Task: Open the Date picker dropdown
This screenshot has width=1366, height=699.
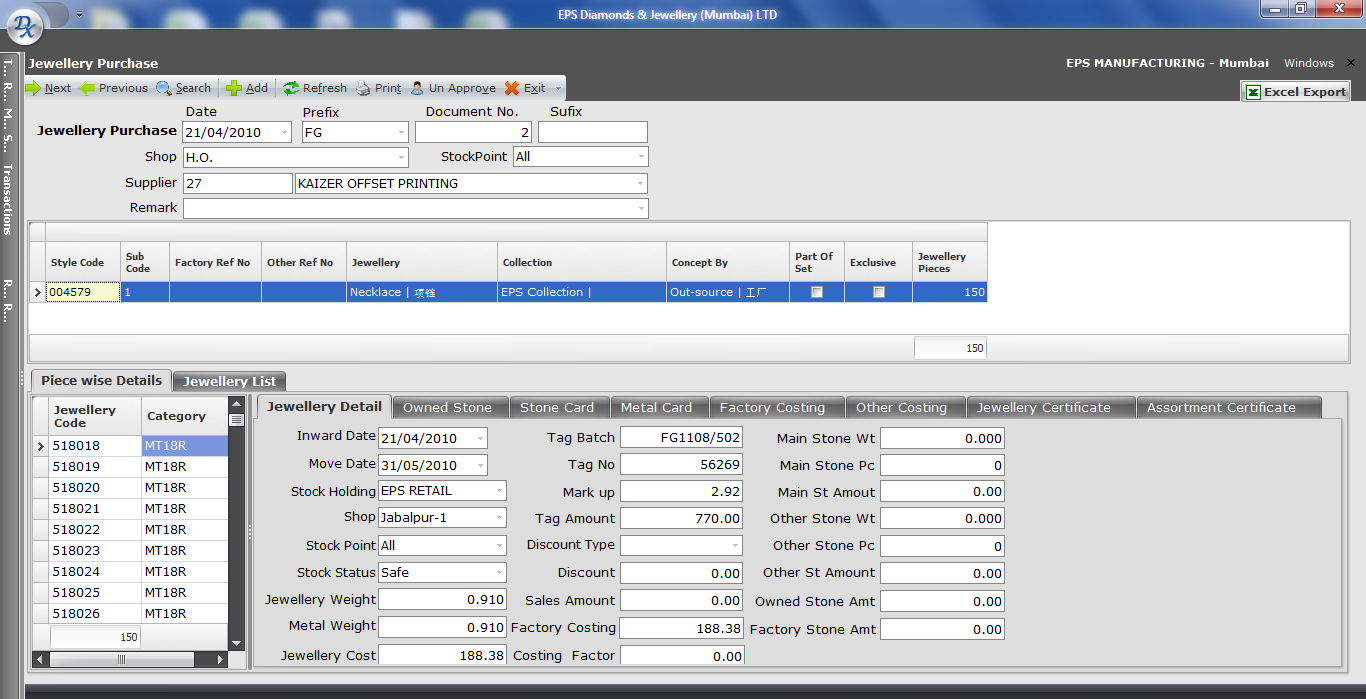Action: [x=285, y=132]
